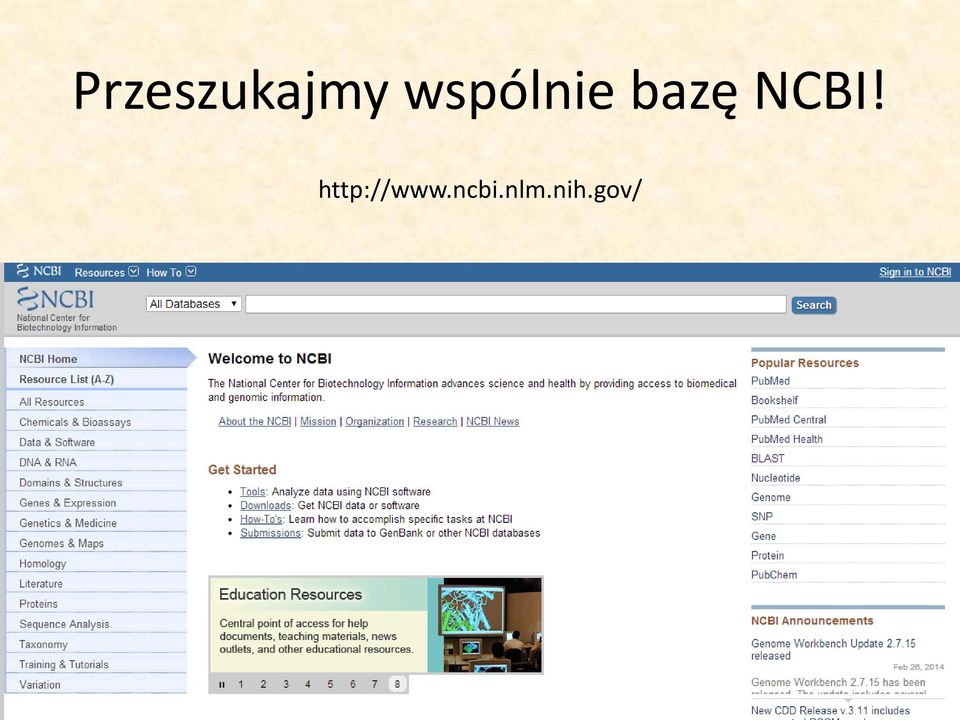This screenshot has height=720, width=960.
Task: Open Nucleotide in Popular Resources
Action: click(776, 478)
